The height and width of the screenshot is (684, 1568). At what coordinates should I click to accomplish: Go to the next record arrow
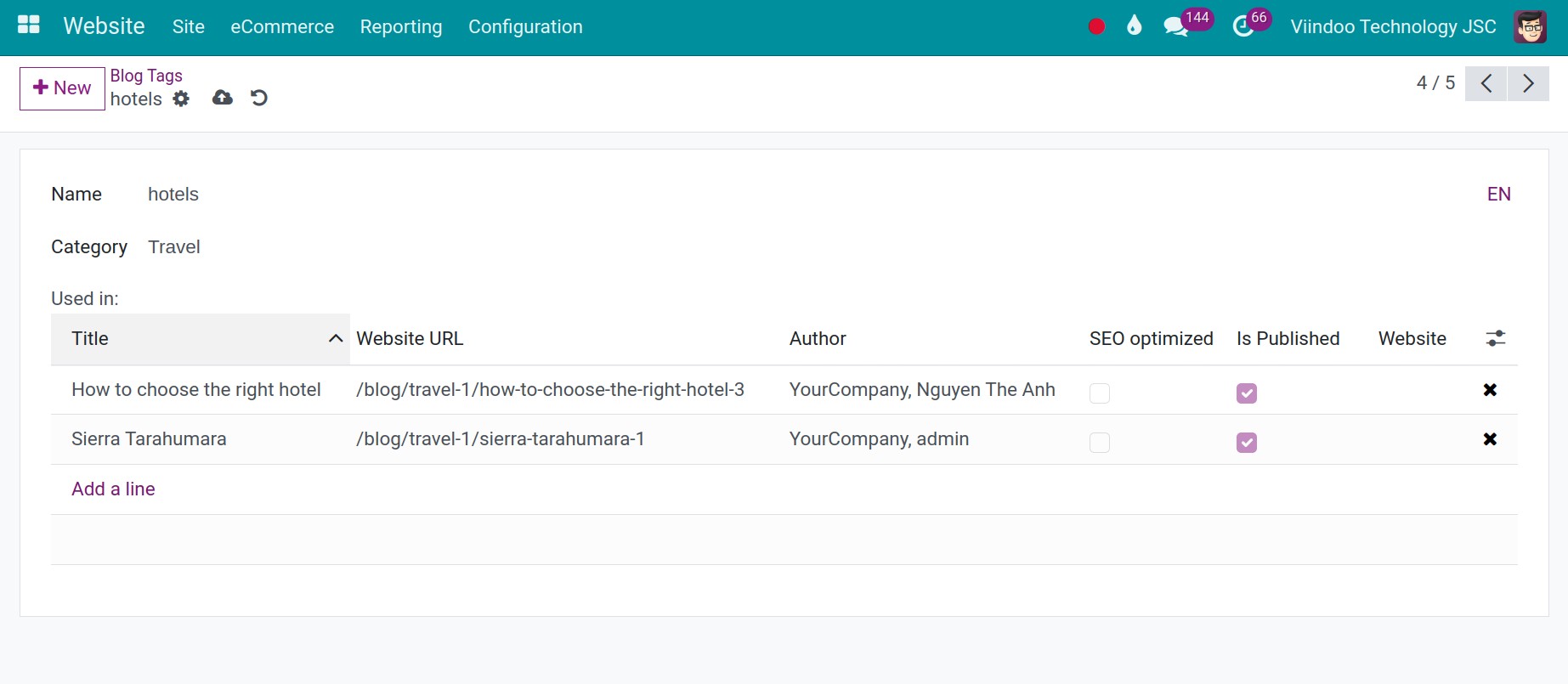point(1528,83)
